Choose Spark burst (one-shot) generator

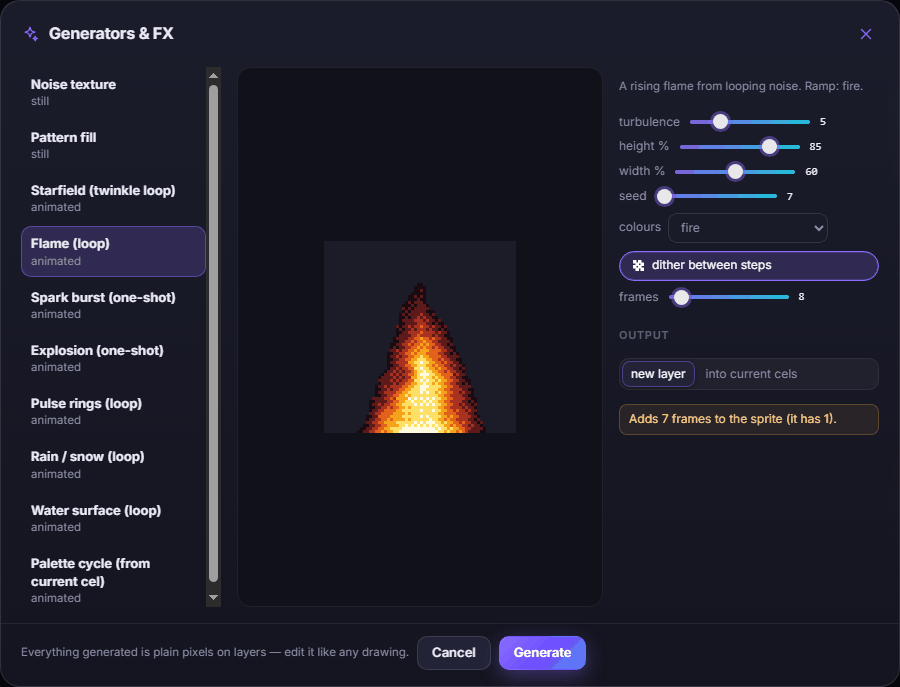click(x=113, y=305)
